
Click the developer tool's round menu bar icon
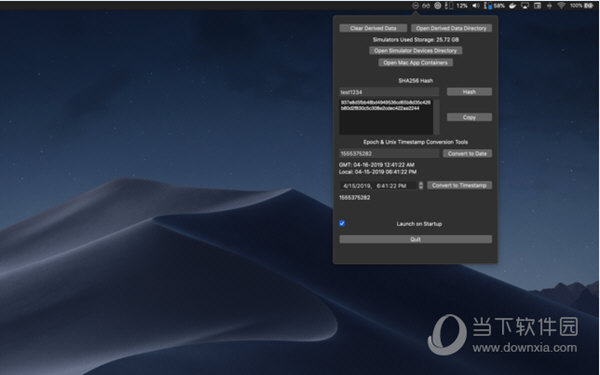[x=415, y=5]
